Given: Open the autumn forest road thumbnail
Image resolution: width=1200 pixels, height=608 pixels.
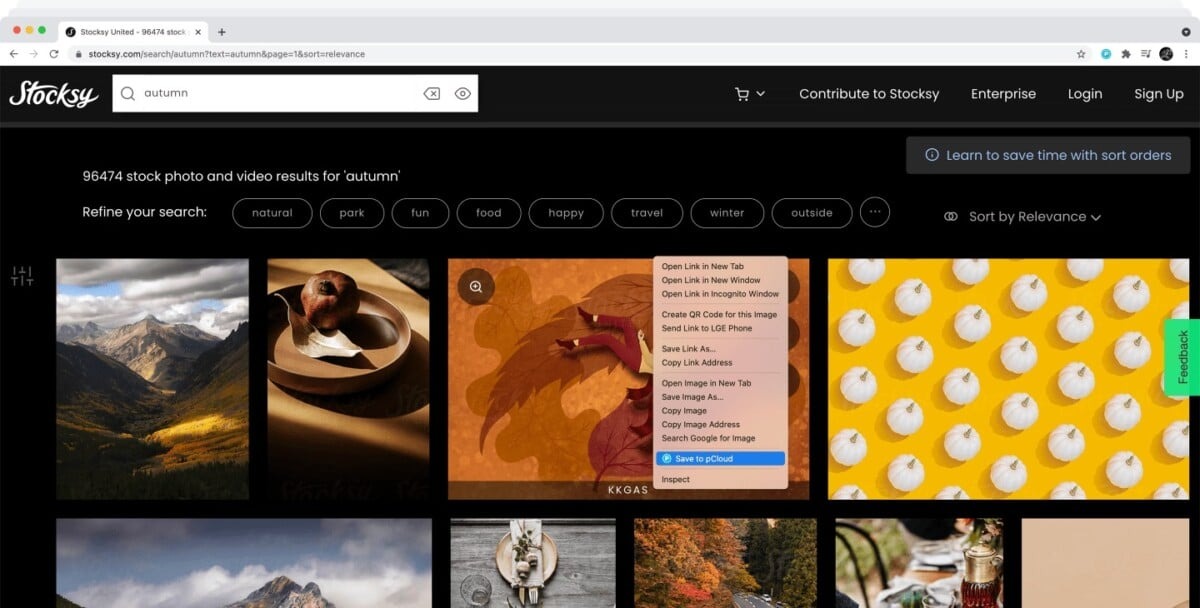Looking at the screenshot, I should (x=725, y=563).
